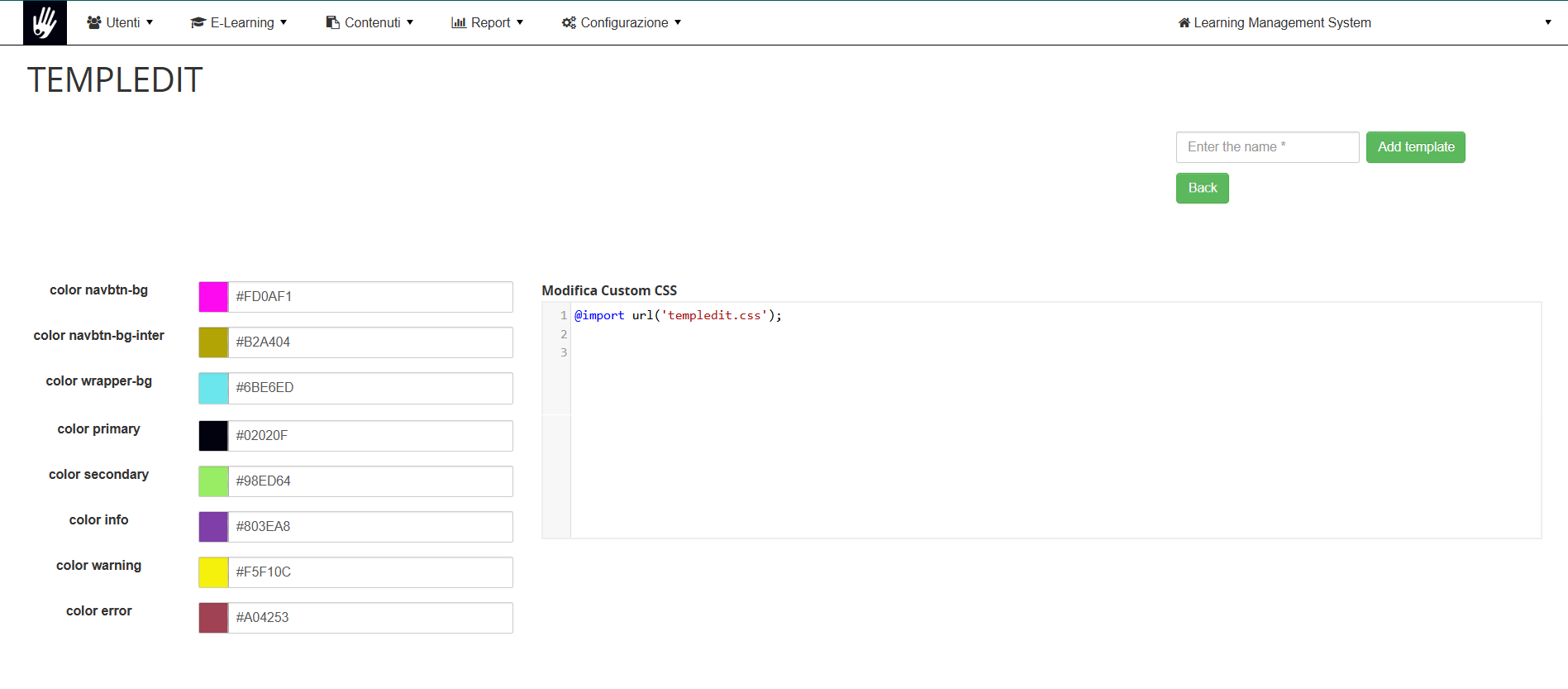Viewport: 1568px width, 689px height.
Task: Pick the olive navbtn-bg-inter color swatch
Action: pos(213,342)
